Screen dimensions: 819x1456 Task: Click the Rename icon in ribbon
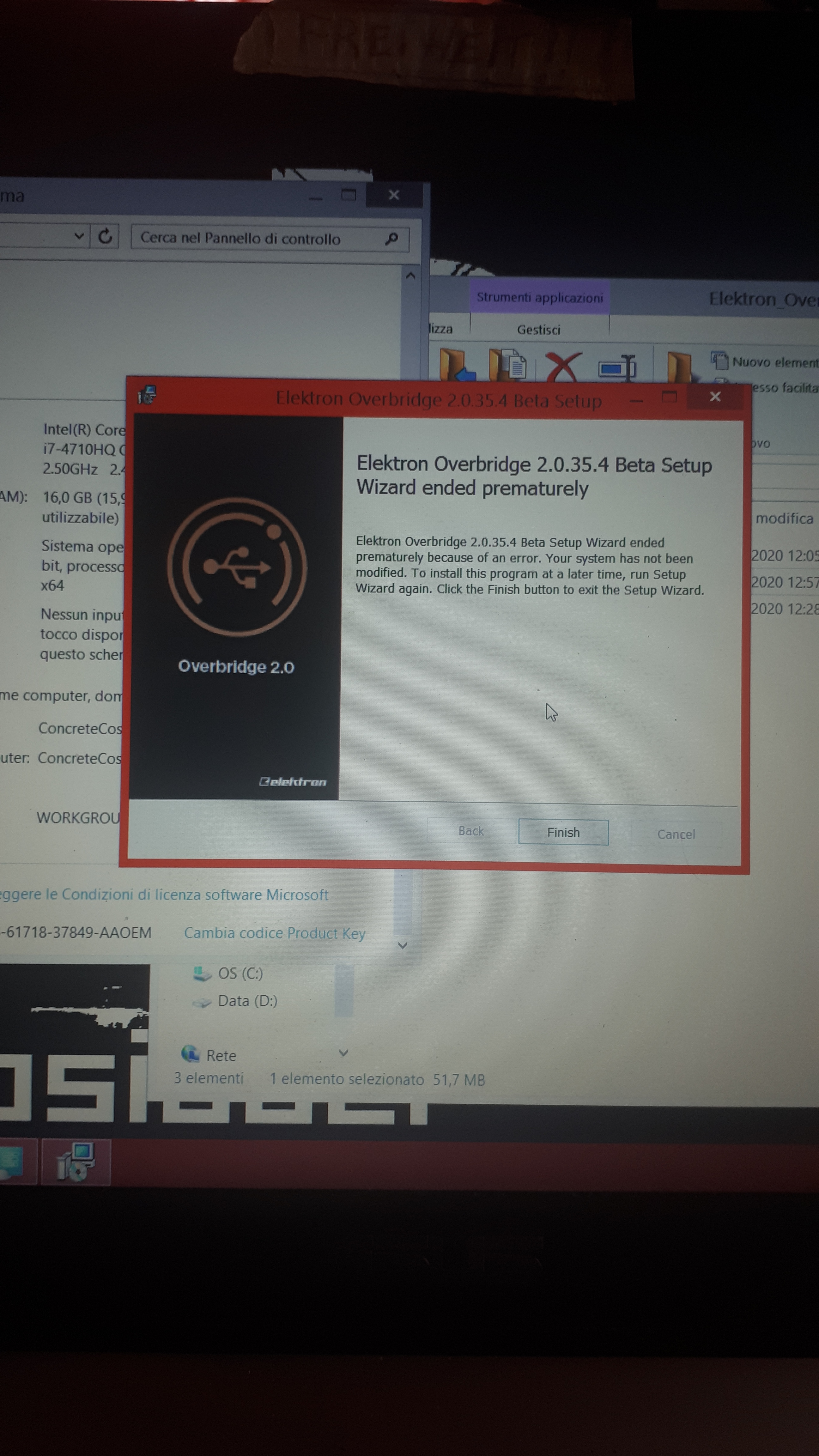tap(617, 367)
